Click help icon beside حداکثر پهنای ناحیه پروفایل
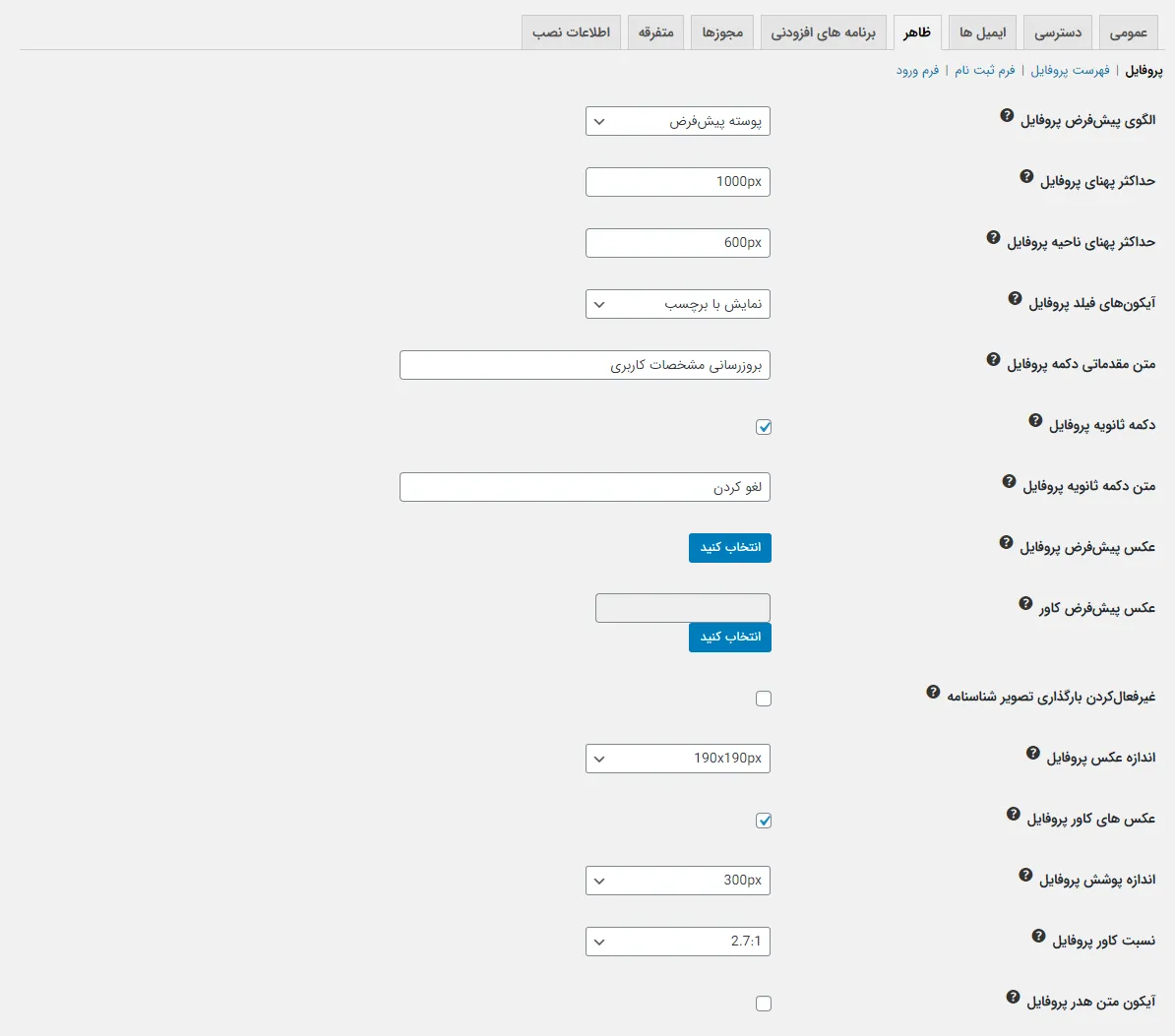The width and height of the screenshot is (1175, 1036). point(993,237)
